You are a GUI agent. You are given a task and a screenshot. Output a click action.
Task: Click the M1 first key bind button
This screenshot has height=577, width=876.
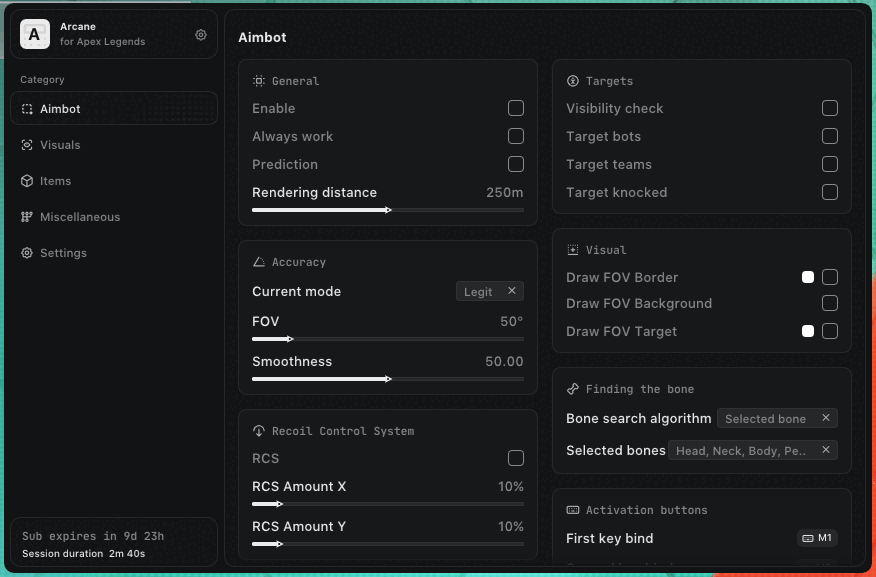pos(817,538)
